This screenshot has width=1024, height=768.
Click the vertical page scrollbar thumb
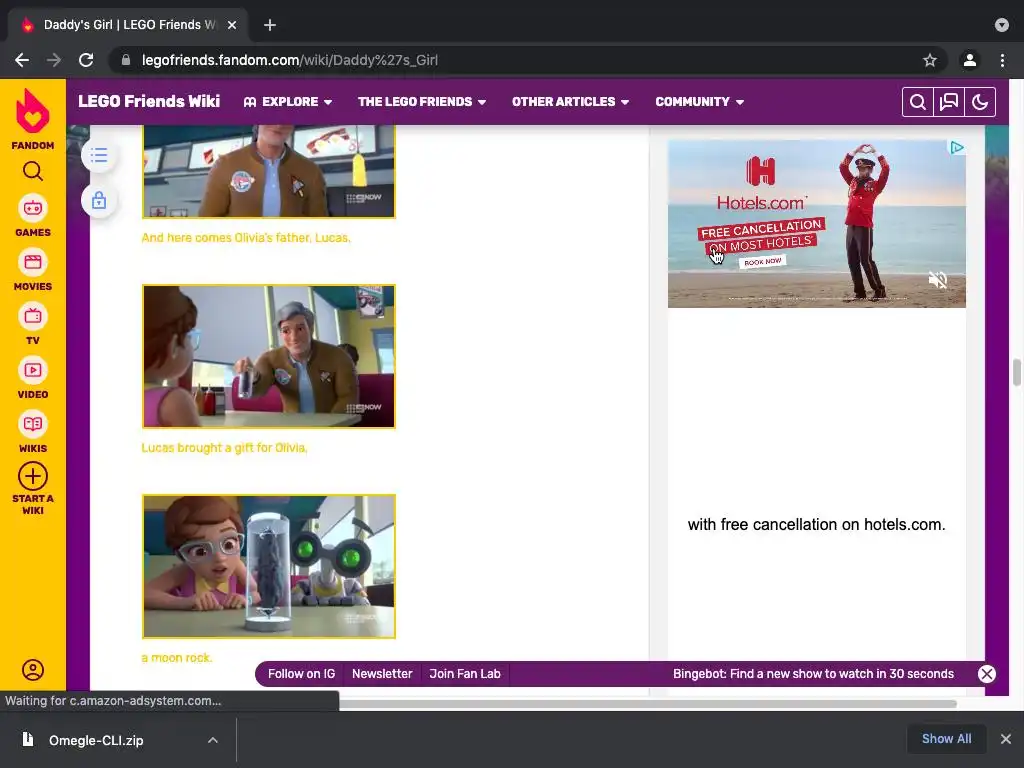[x=1016, y=372]
